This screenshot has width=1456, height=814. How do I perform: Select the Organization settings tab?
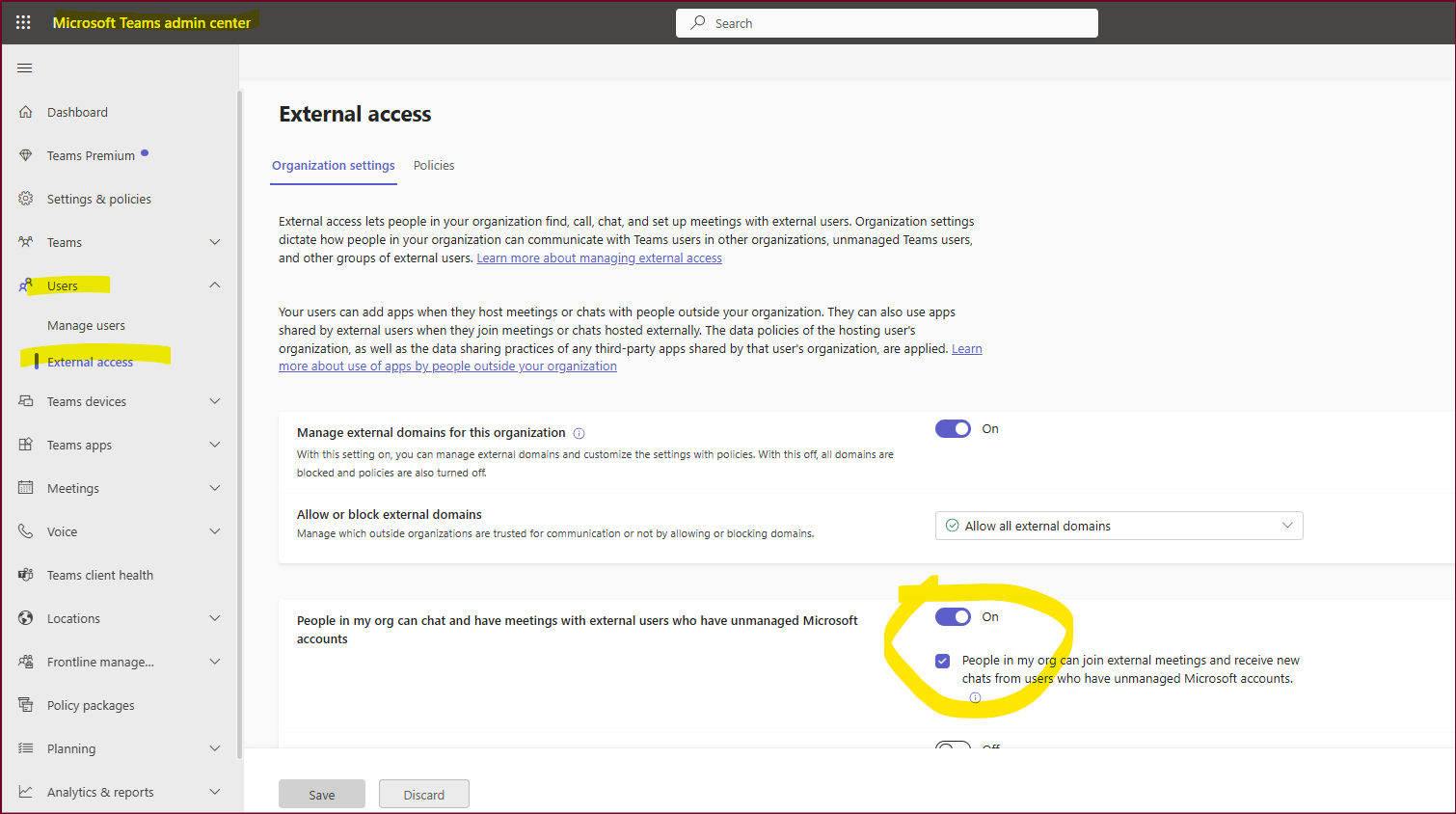point(334,166)
